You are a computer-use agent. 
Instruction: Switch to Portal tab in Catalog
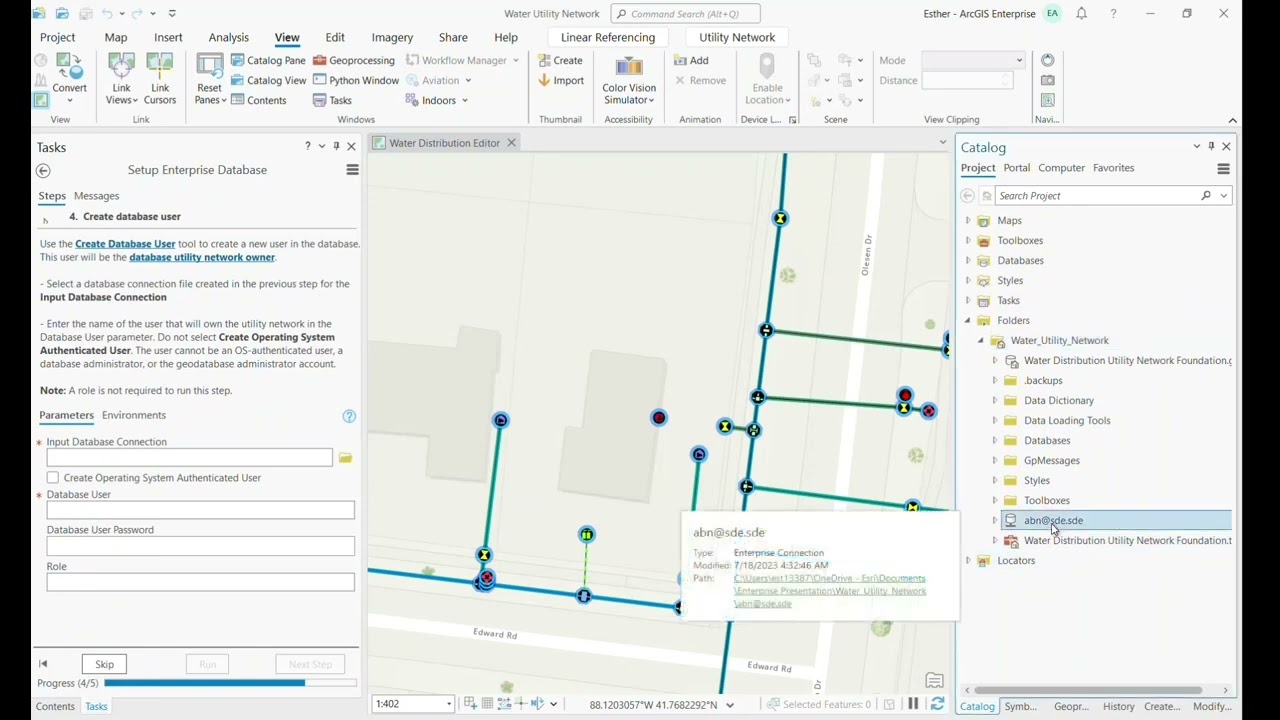pyautogui.click(x=1016, y=168)
